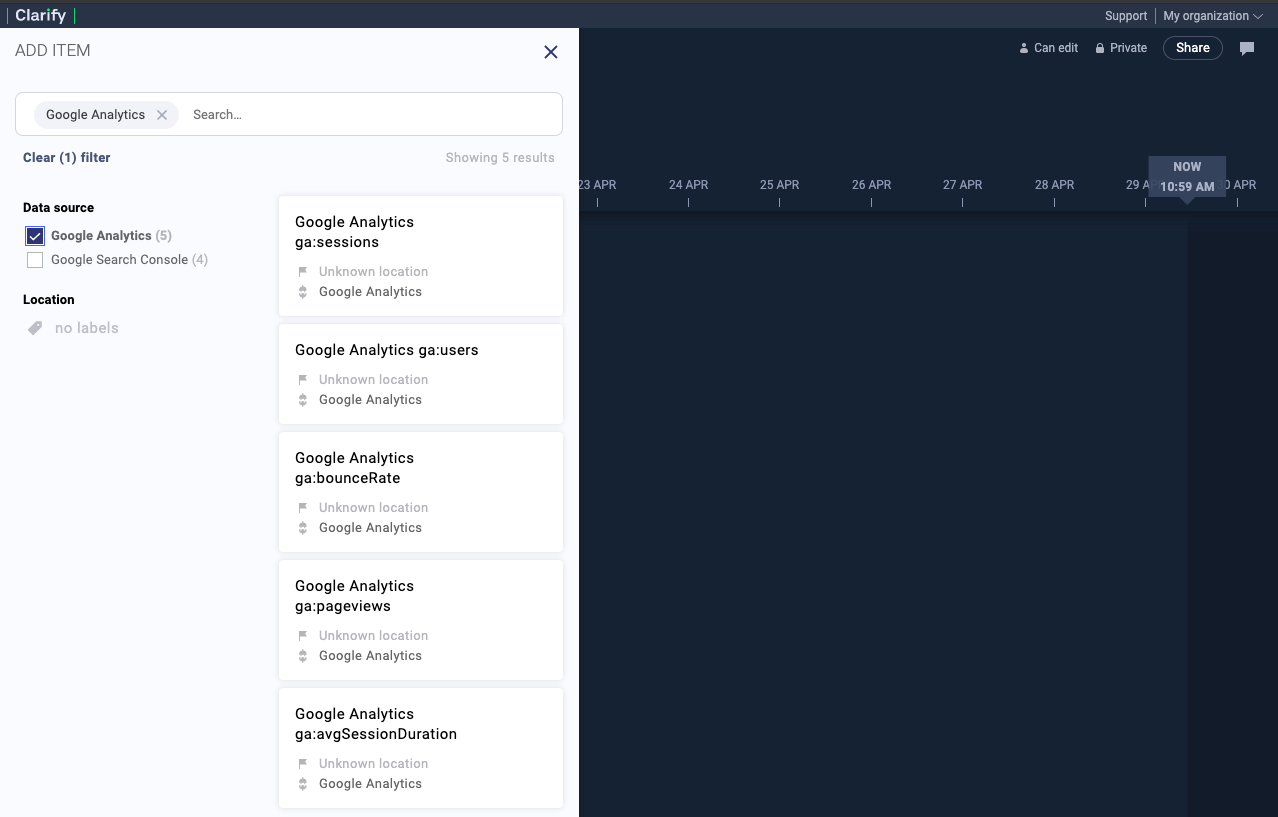
Task: Click 'Unknown location' on the ga:avgSessionDuration card
Action: (373, 764)
